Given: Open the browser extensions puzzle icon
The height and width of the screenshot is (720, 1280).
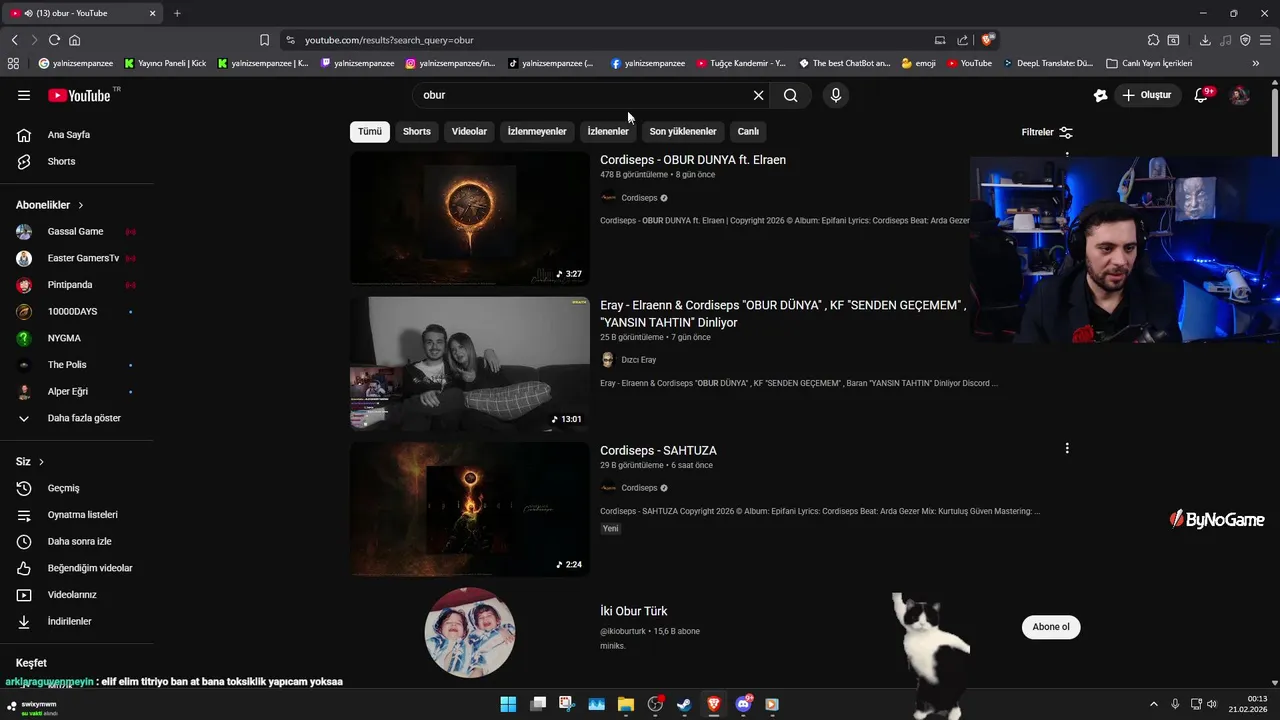Looking at the screenshot, I should pyautogui.click(x=1153, y=40).
